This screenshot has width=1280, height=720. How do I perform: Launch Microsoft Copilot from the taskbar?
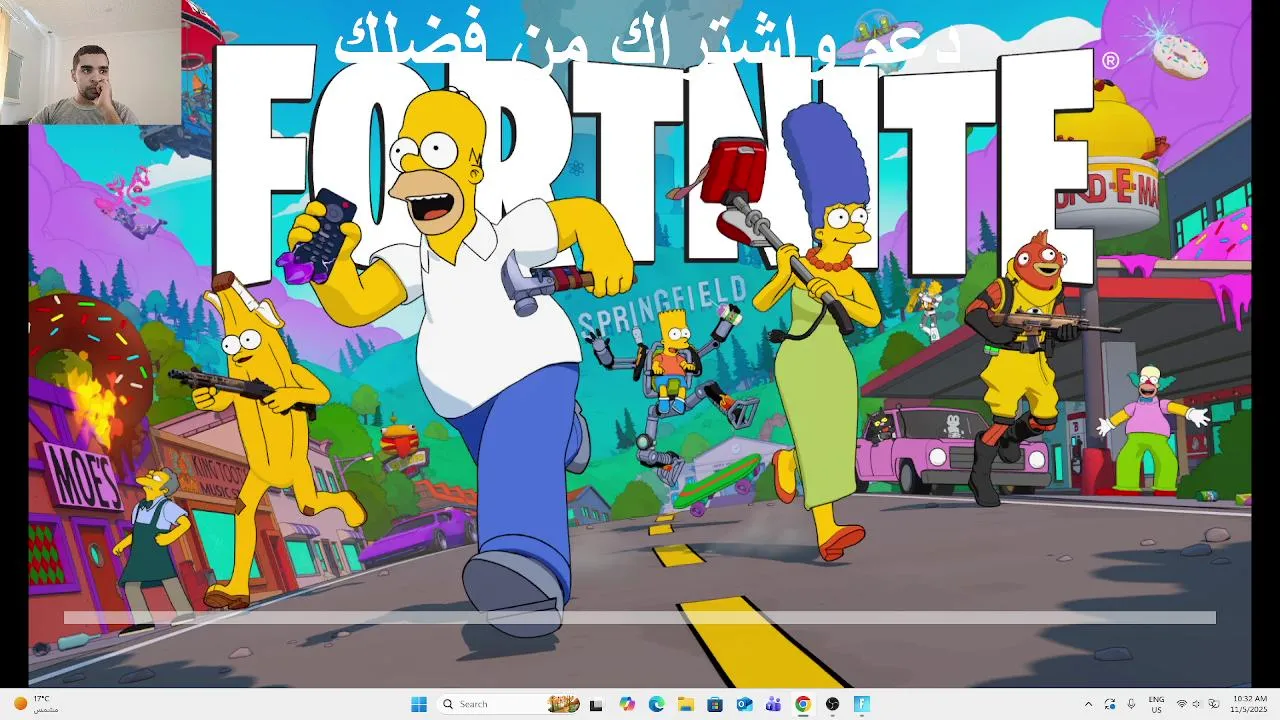click(x=627, y=704)
